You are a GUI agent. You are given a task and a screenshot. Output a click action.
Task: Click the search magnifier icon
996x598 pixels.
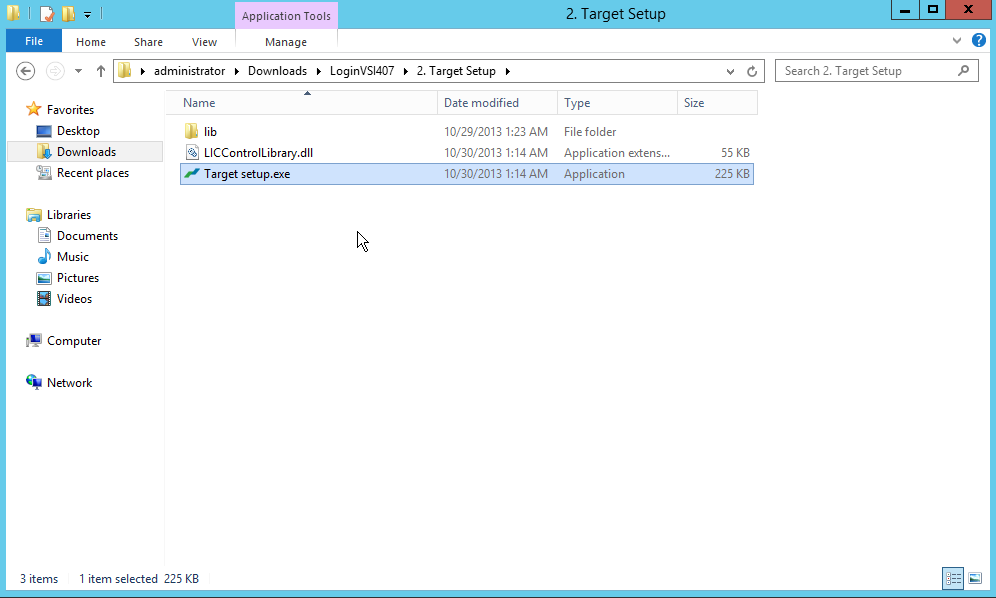pyautogui.click(x=964, y=71)
